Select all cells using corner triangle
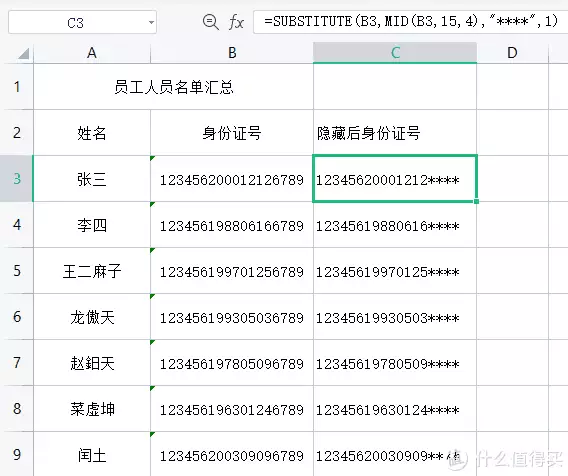 pos(24,54)
